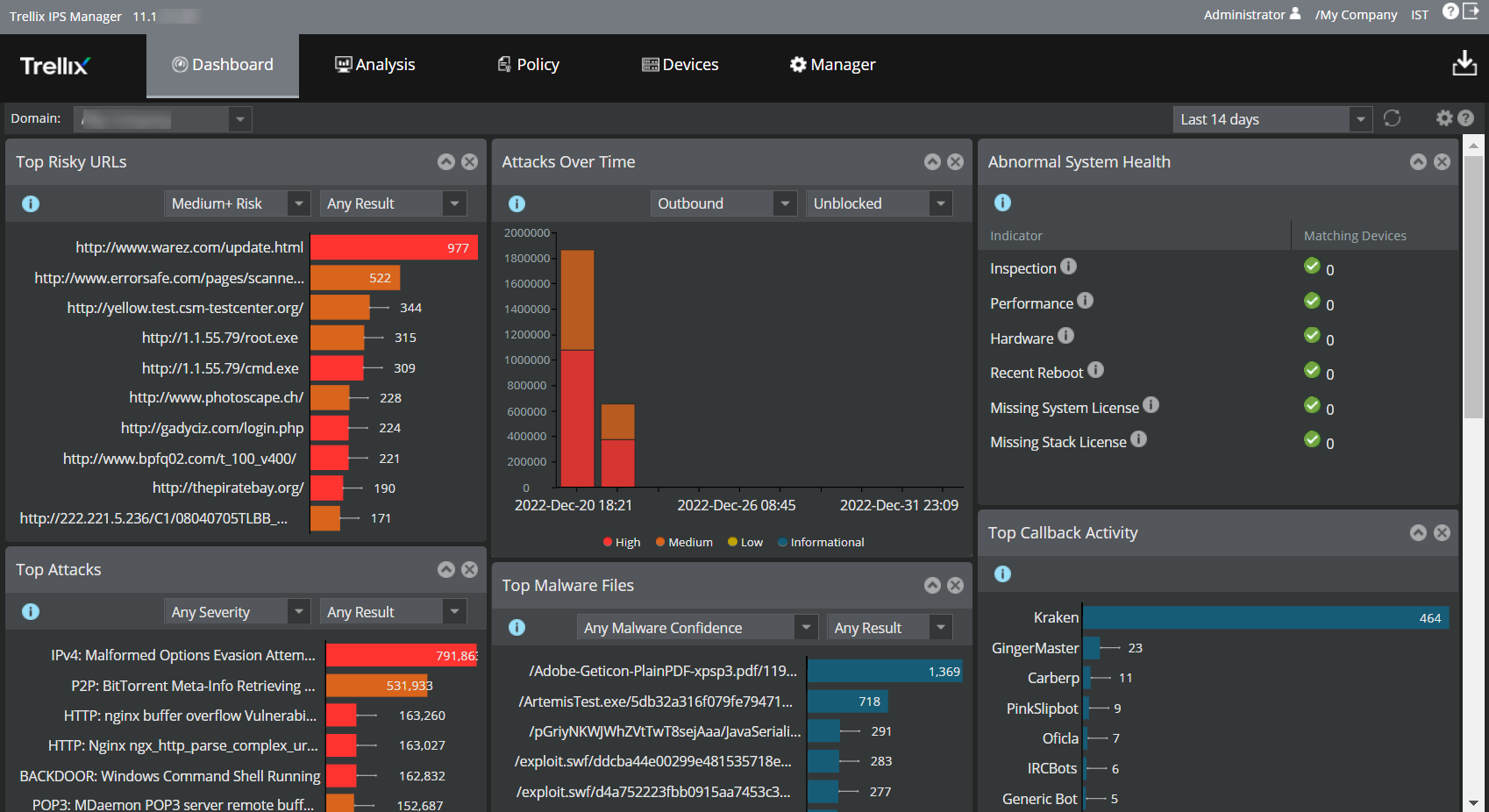
Task: Toggle the Medium severity legend item
Action: (x=684, y=542)
